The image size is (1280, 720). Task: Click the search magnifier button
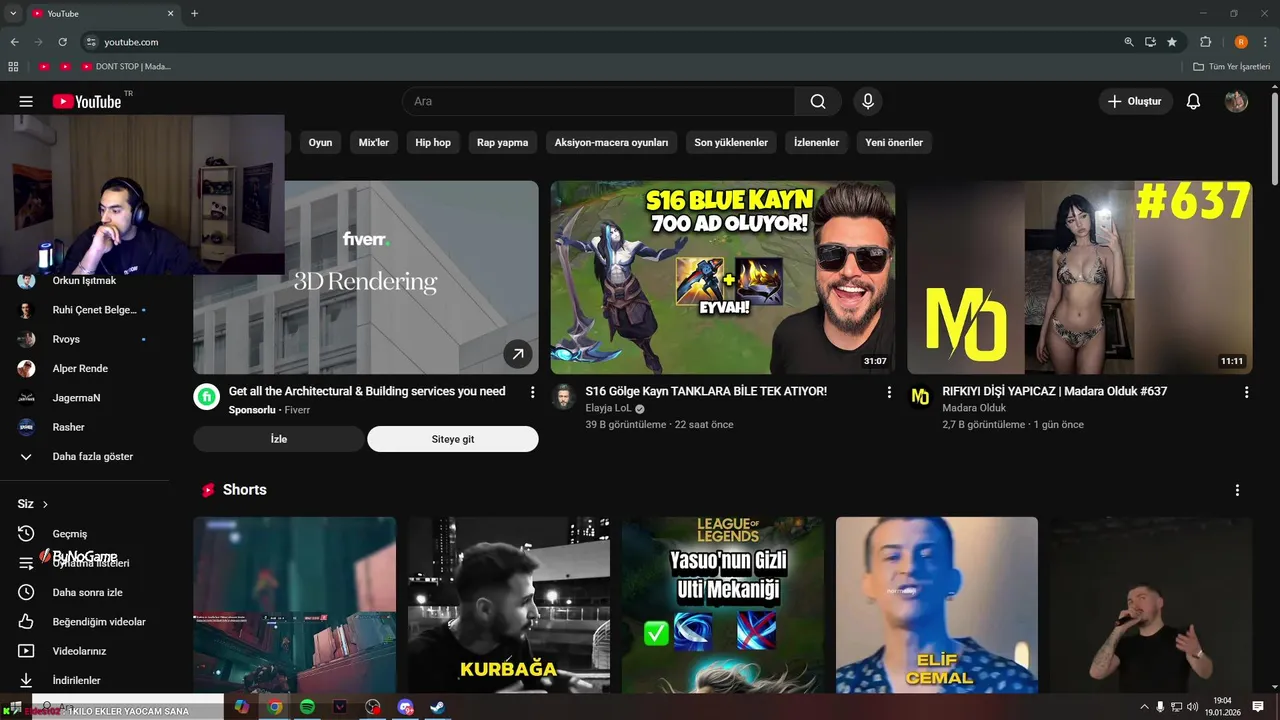pos(818,101)
